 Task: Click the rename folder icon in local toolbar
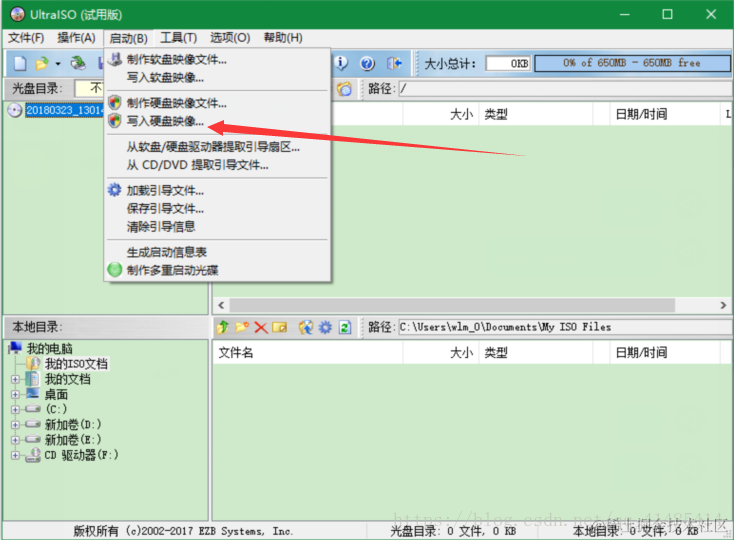click(279, 327)
